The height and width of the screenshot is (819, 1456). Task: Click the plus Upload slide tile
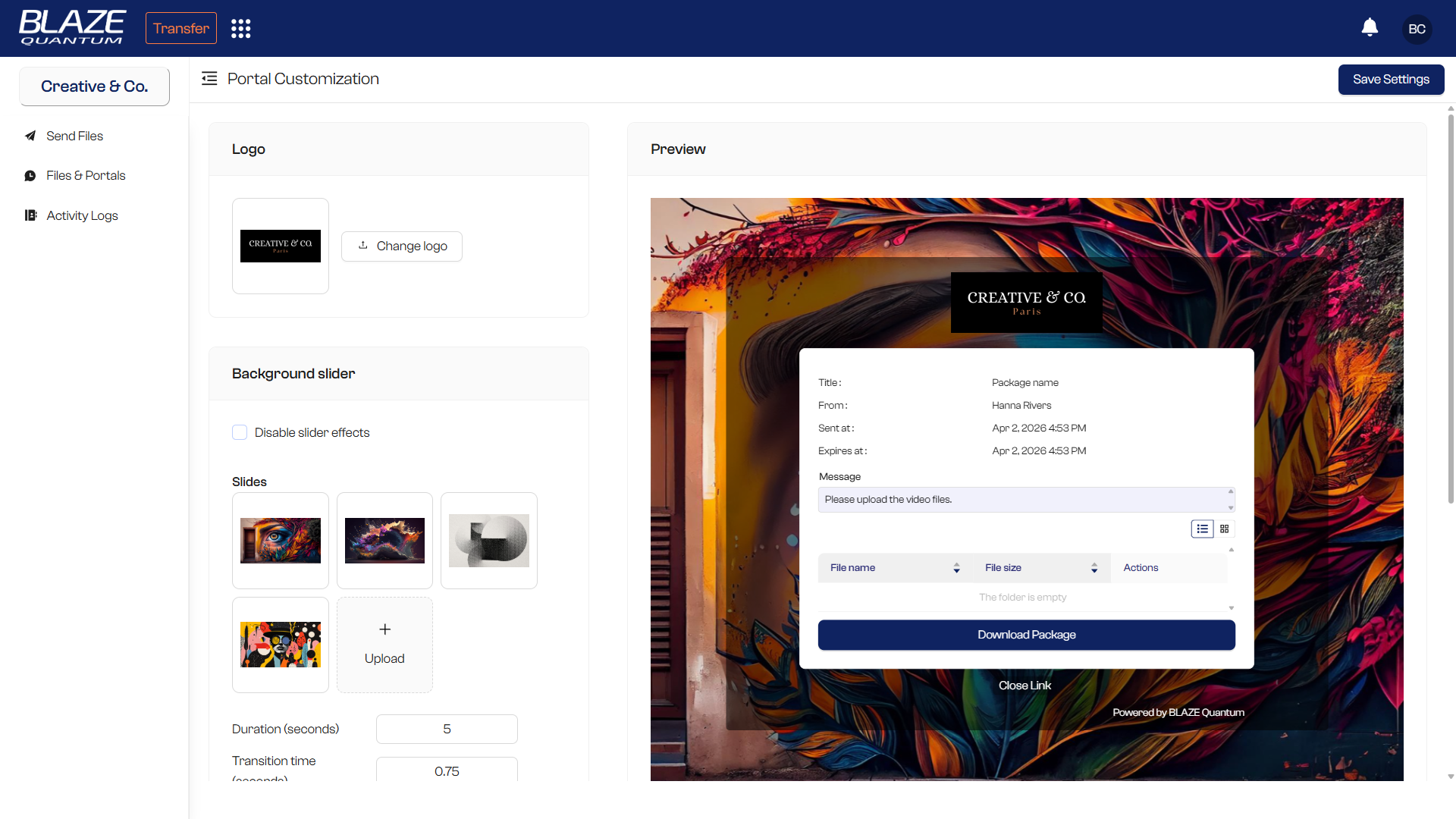pos(384,645)
